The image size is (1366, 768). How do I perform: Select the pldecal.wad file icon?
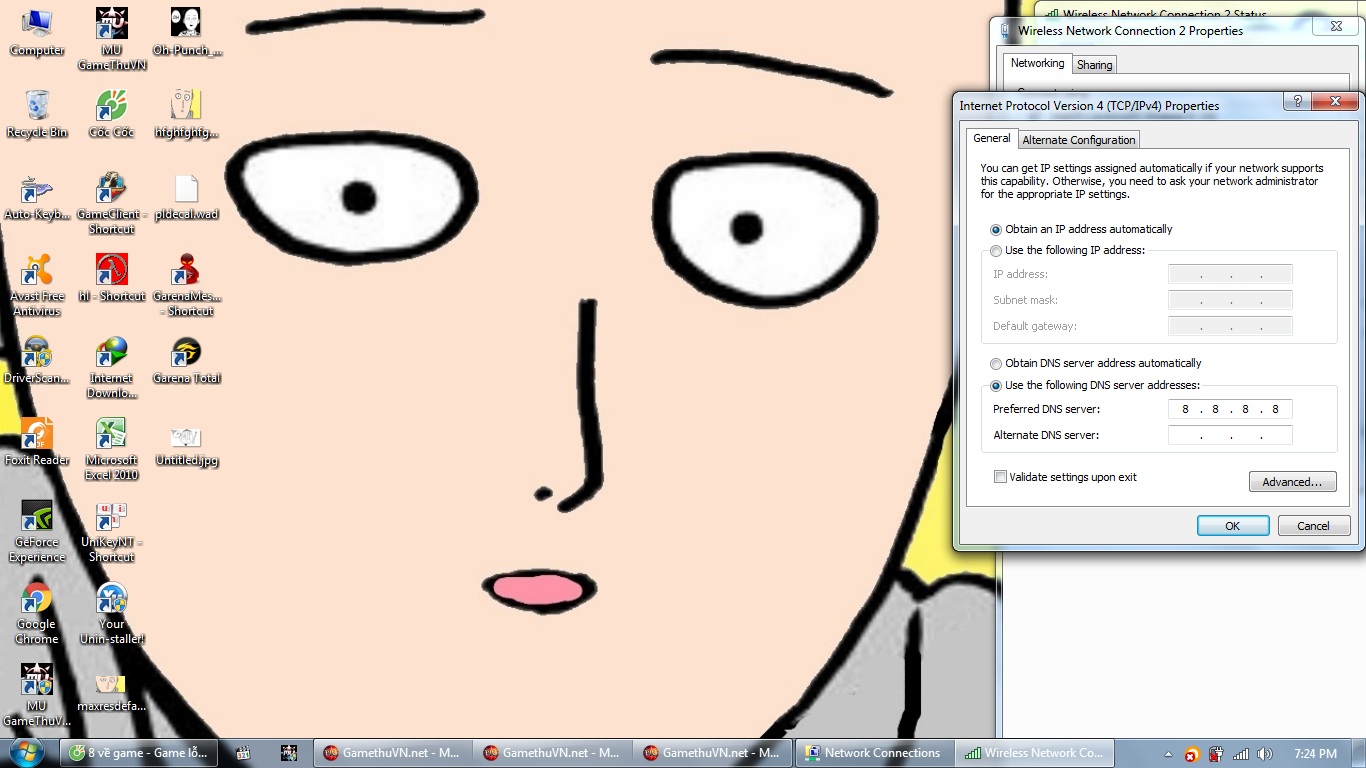[x=186, y=196]
